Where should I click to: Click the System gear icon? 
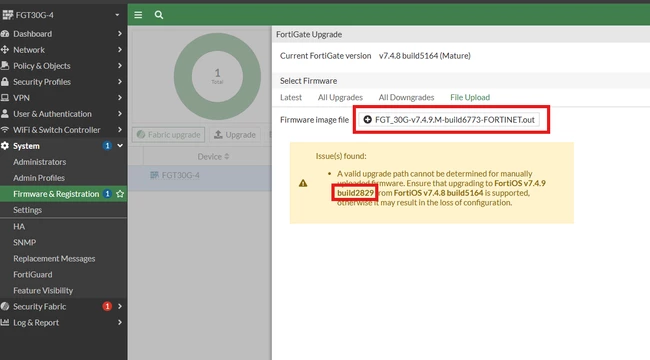[x=5, y=146]
